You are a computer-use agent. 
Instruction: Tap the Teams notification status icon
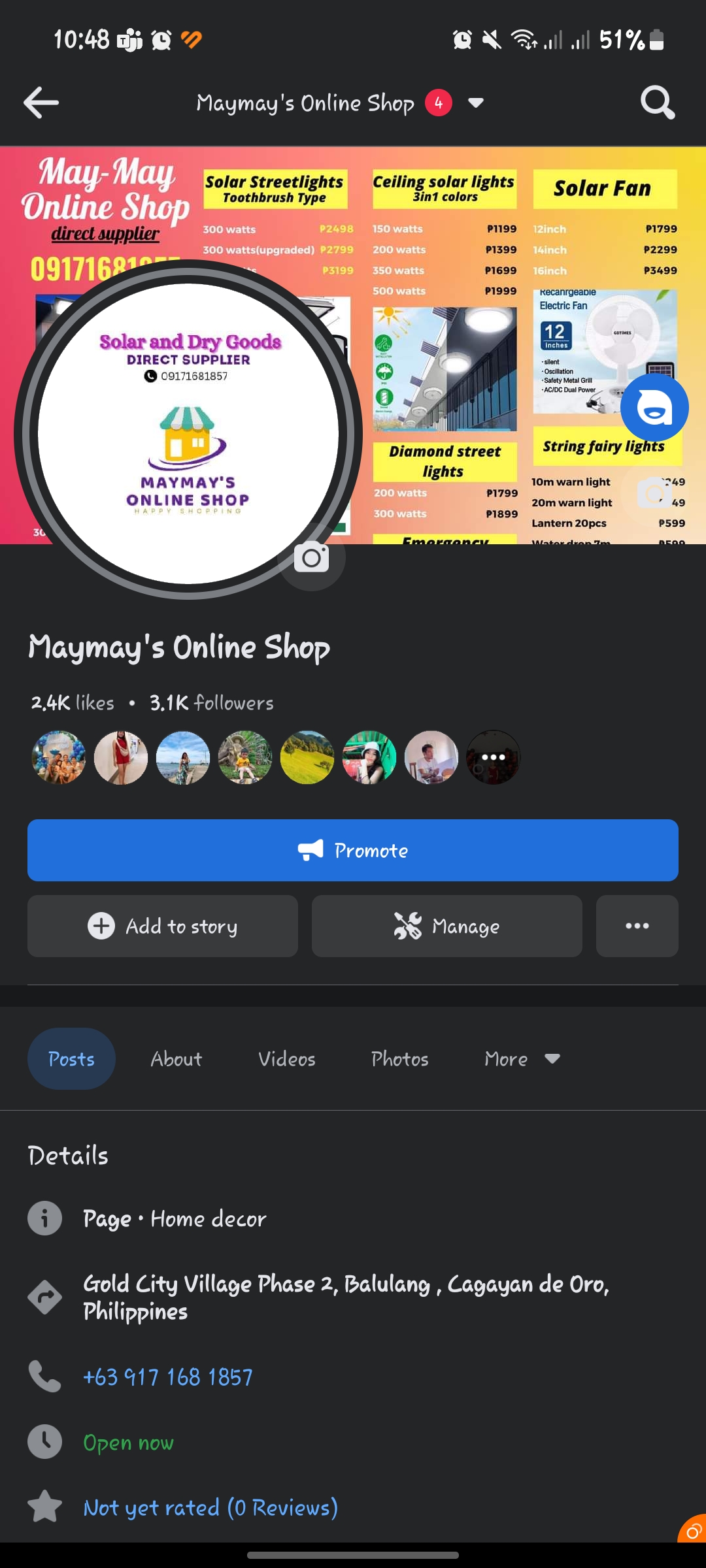pyautogui.click(x=129, y=40)
